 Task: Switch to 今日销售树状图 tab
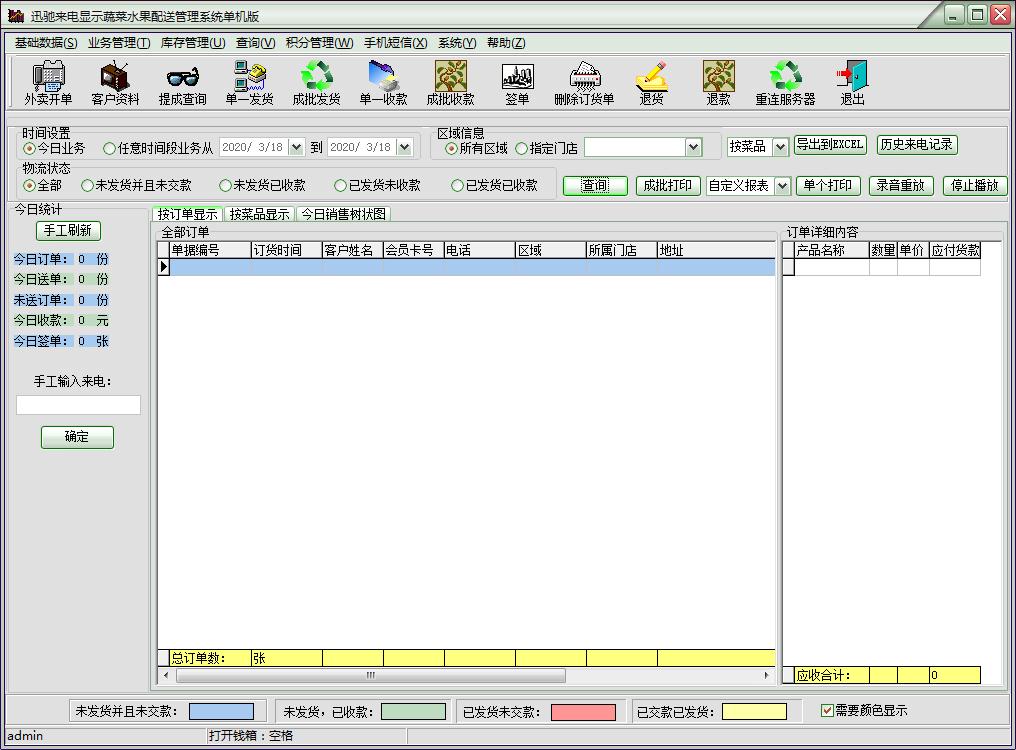[x=343, y=214]
